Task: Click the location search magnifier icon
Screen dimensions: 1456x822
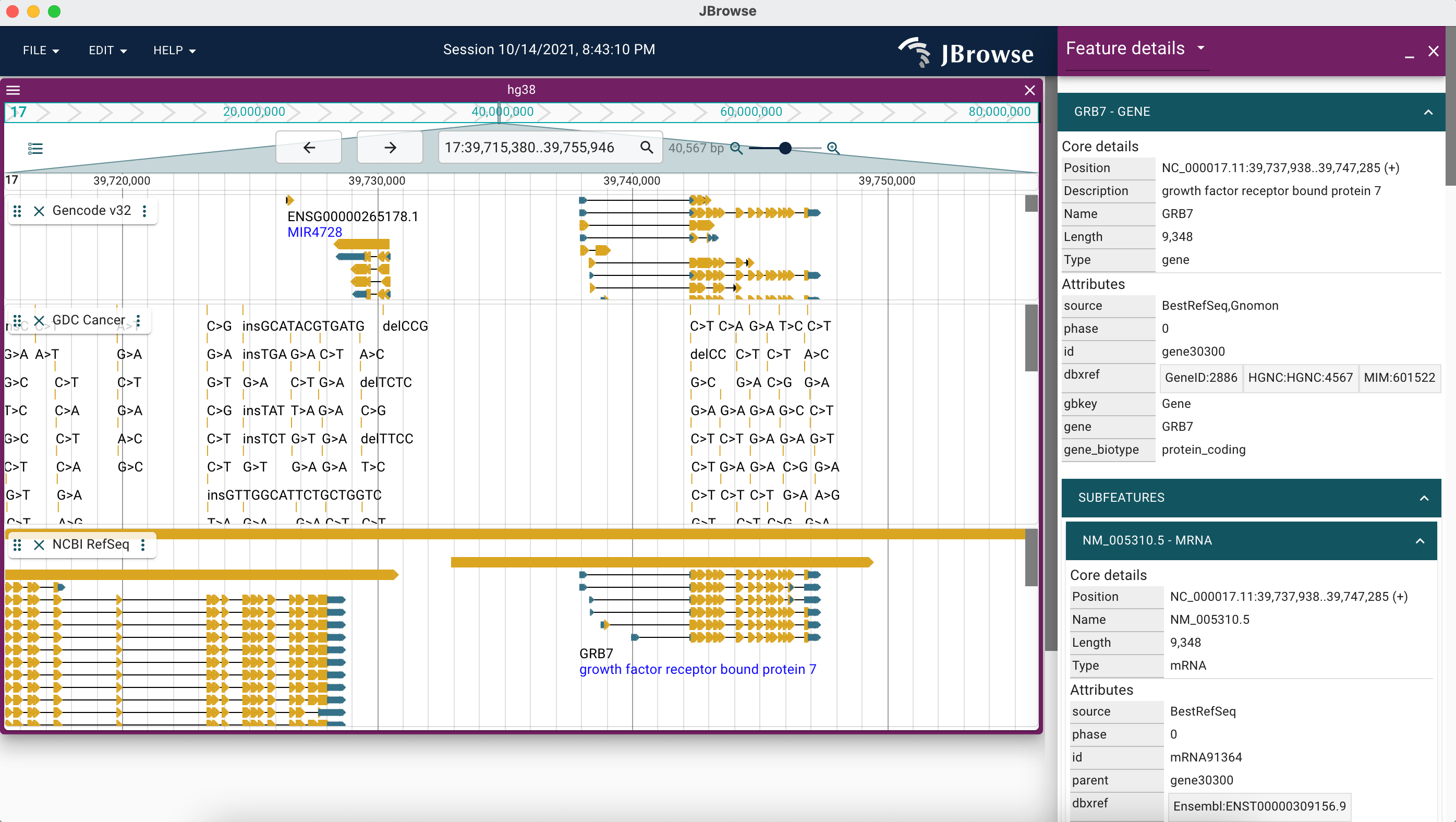Action: (647, 148)
